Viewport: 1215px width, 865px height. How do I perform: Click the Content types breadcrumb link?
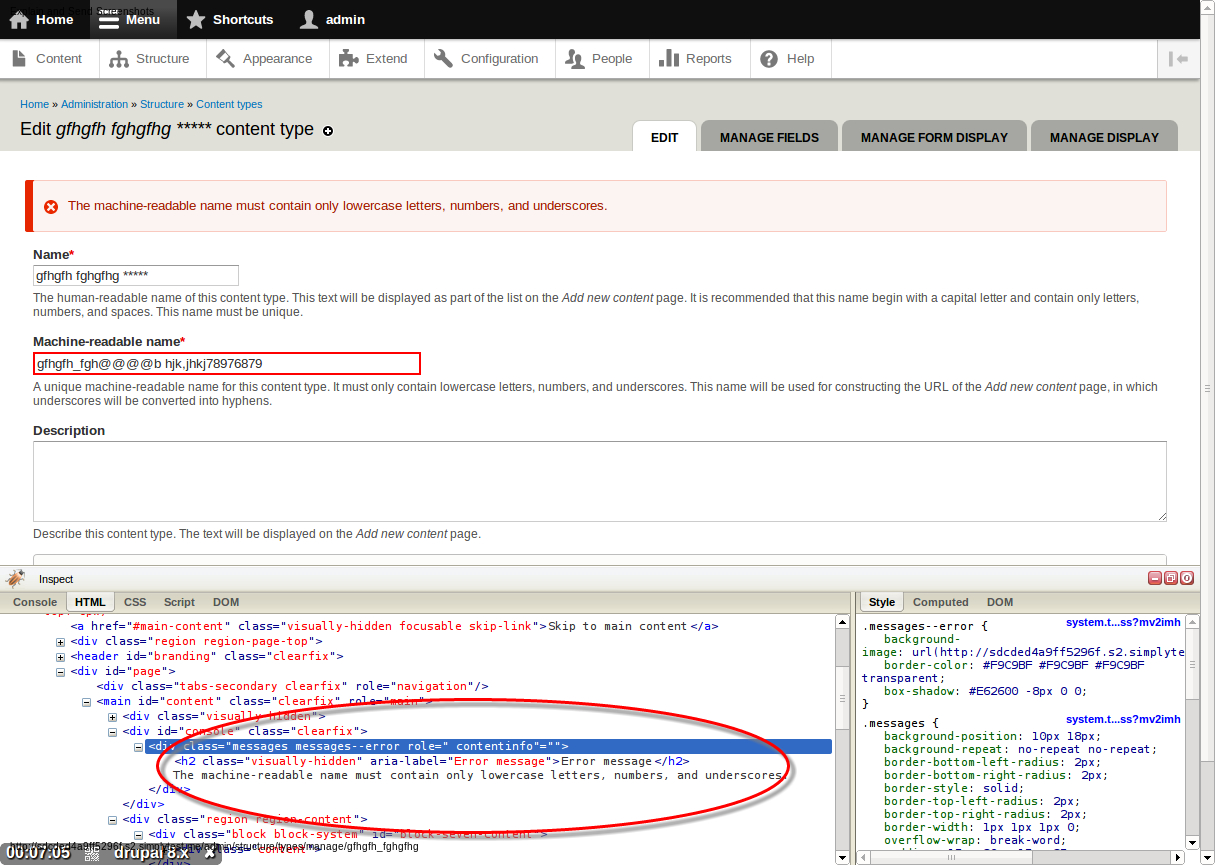click(x=229, y=104)
